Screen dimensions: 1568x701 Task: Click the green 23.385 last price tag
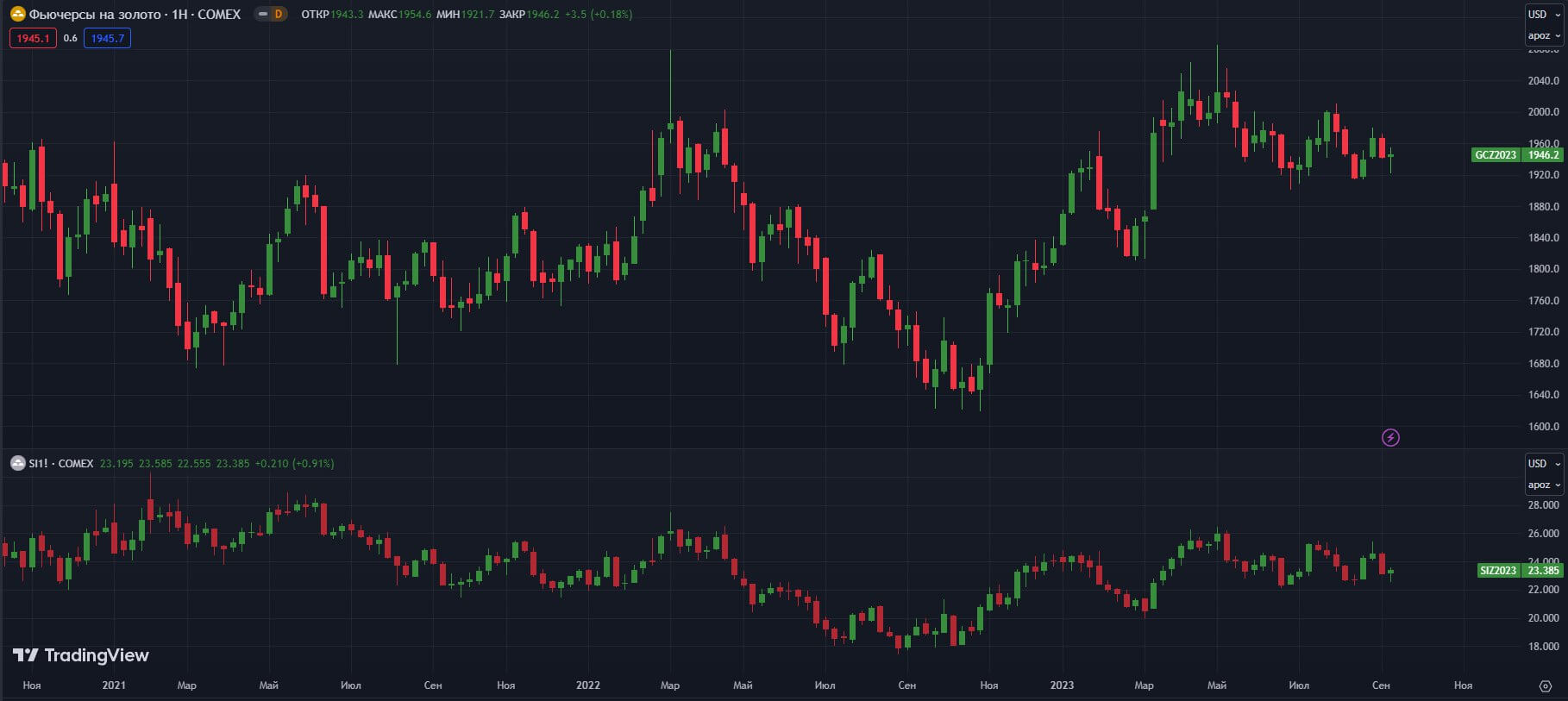(1543, 570)
